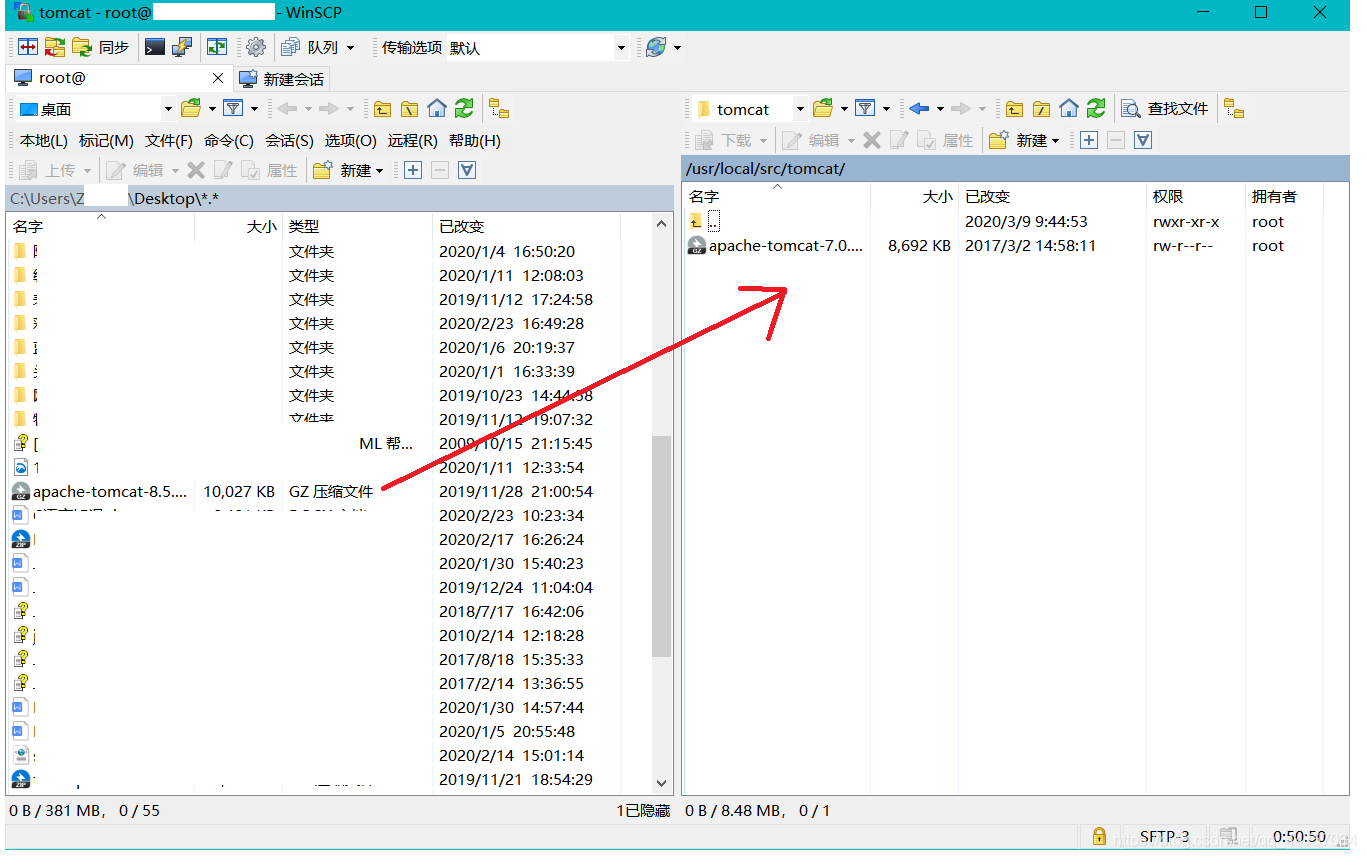
Task: Open the 帮助(H) menu
Action: [475, 141]
